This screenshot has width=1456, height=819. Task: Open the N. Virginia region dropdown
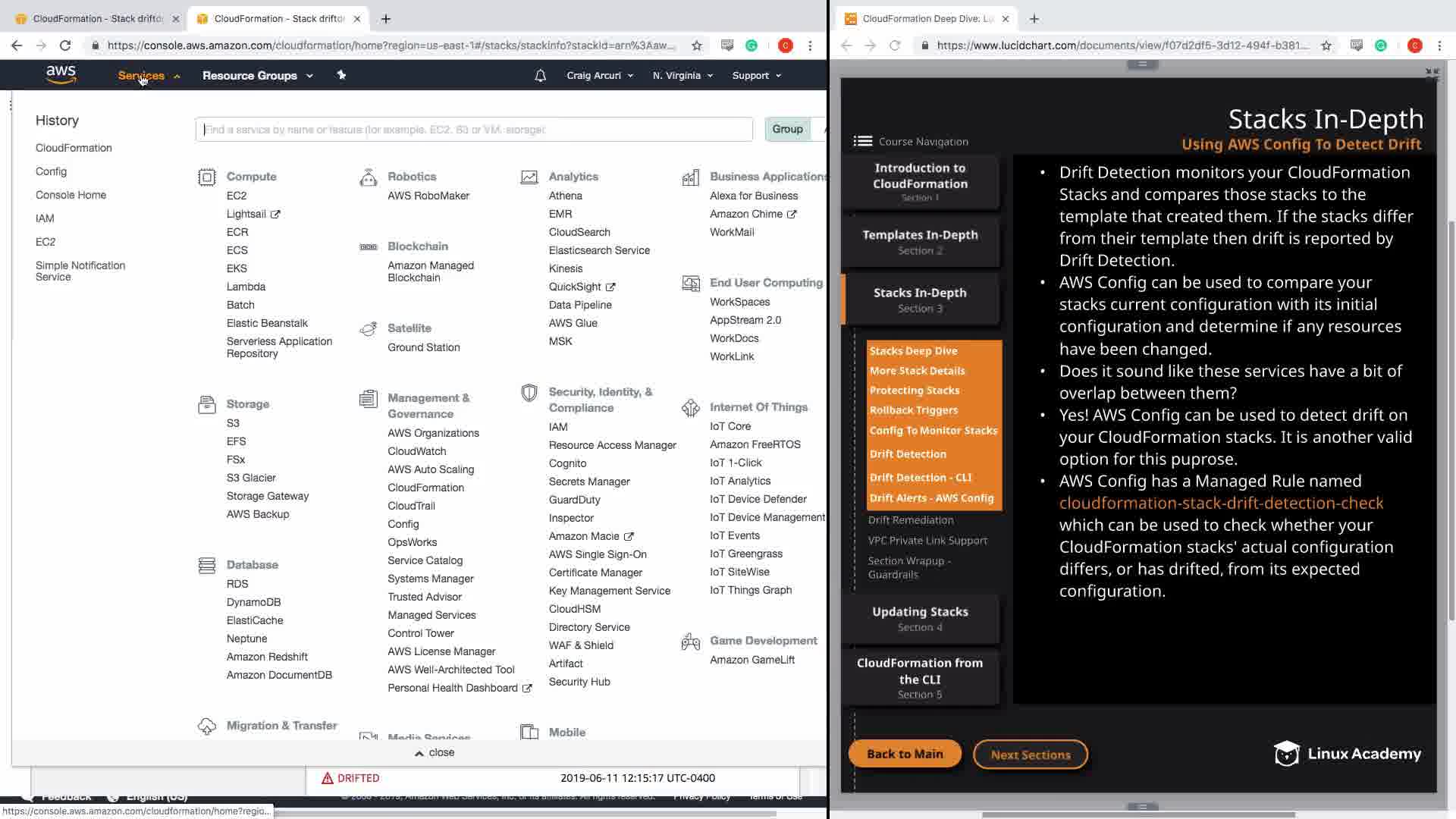(682, 76)
